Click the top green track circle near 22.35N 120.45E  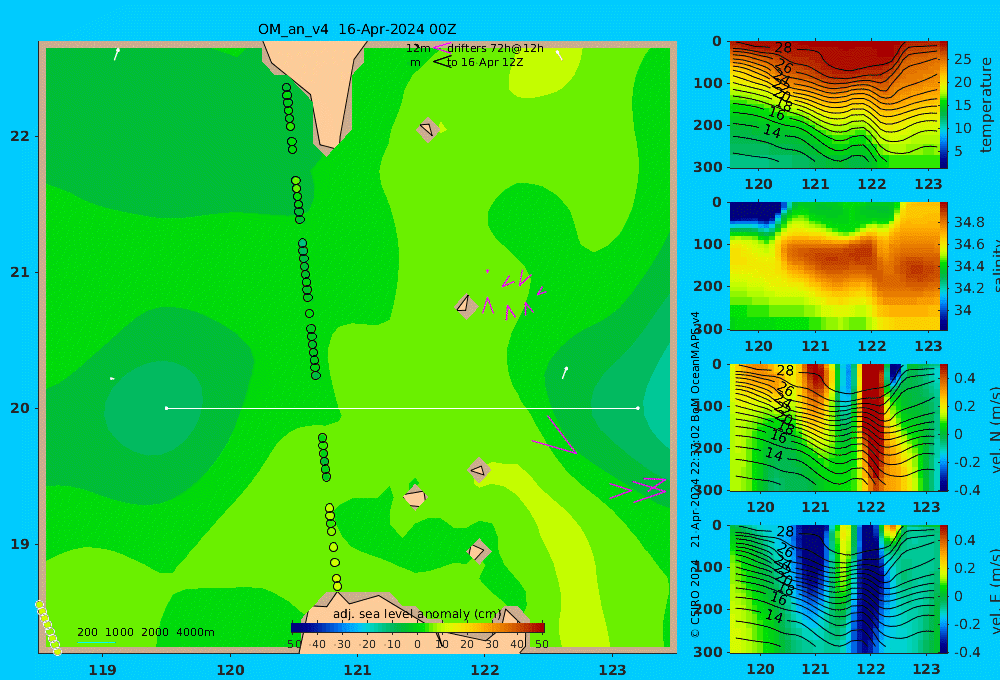click(286, 88)
